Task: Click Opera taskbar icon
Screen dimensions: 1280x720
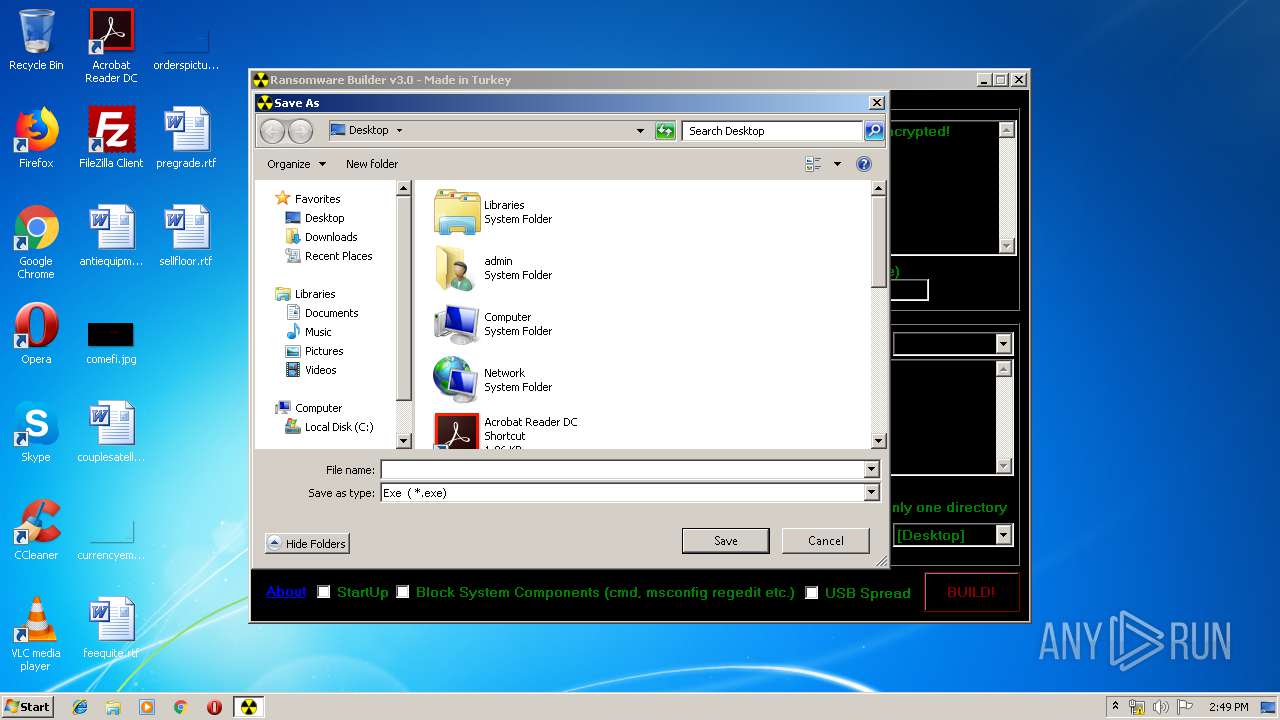Action: pyautogui.click(x=214, y=707)
